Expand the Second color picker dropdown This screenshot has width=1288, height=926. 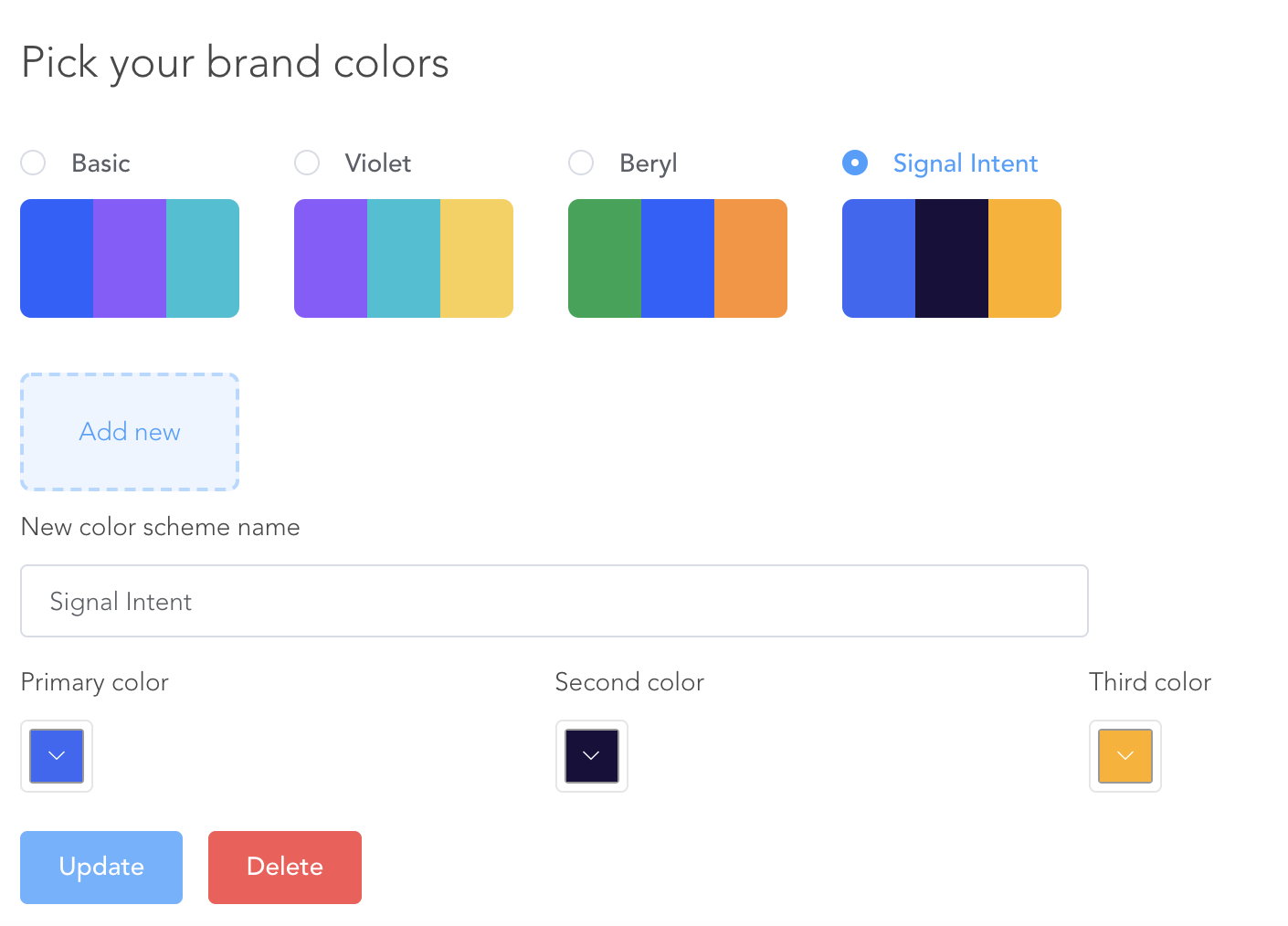(x=591, y=756)
